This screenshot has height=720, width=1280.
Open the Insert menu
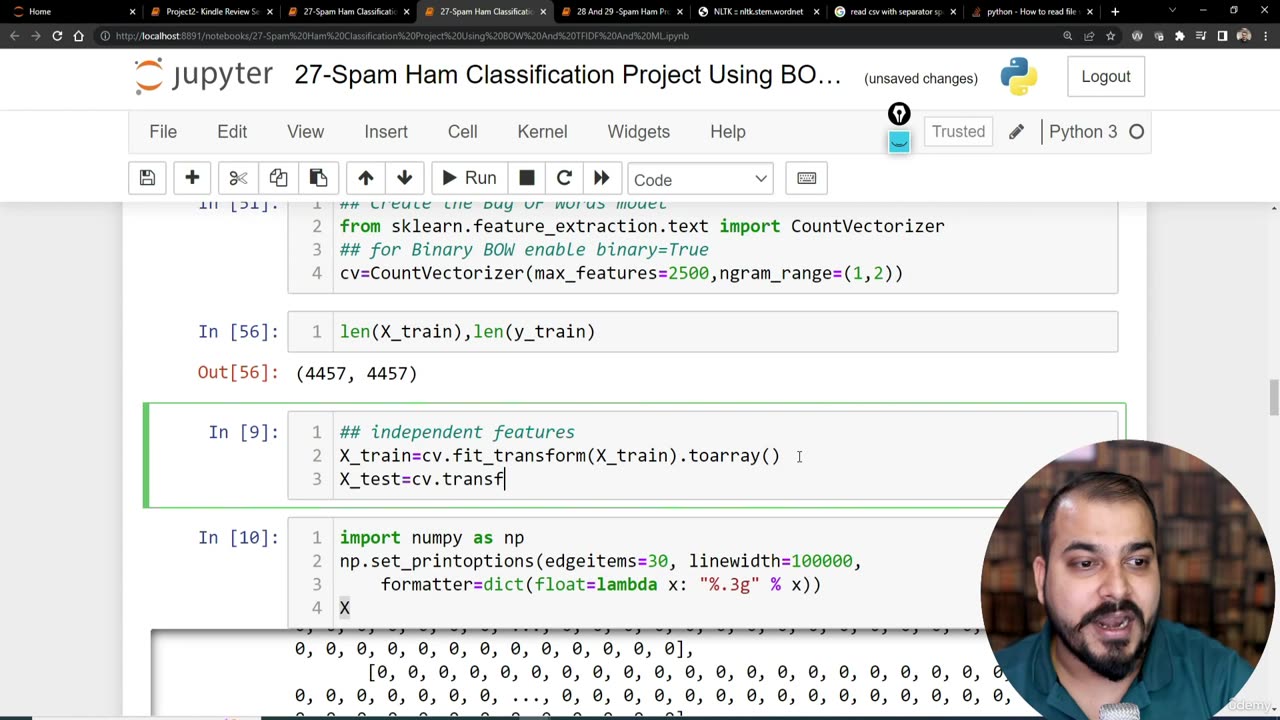(x=386, y=131)
